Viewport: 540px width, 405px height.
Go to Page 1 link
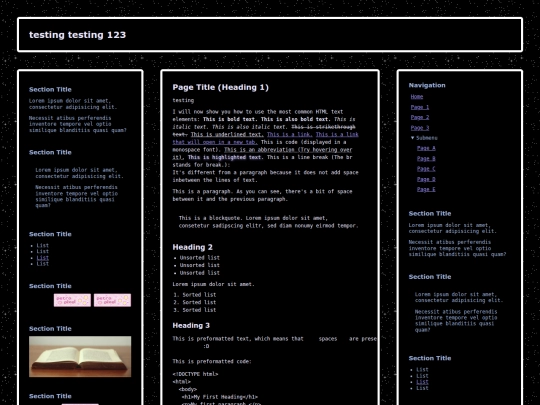[420, 107]
